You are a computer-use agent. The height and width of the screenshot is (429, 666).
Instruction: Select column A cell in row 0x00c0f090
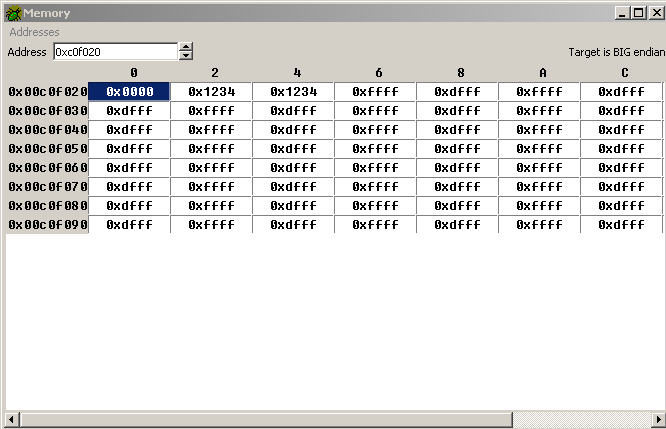[539, 224]
